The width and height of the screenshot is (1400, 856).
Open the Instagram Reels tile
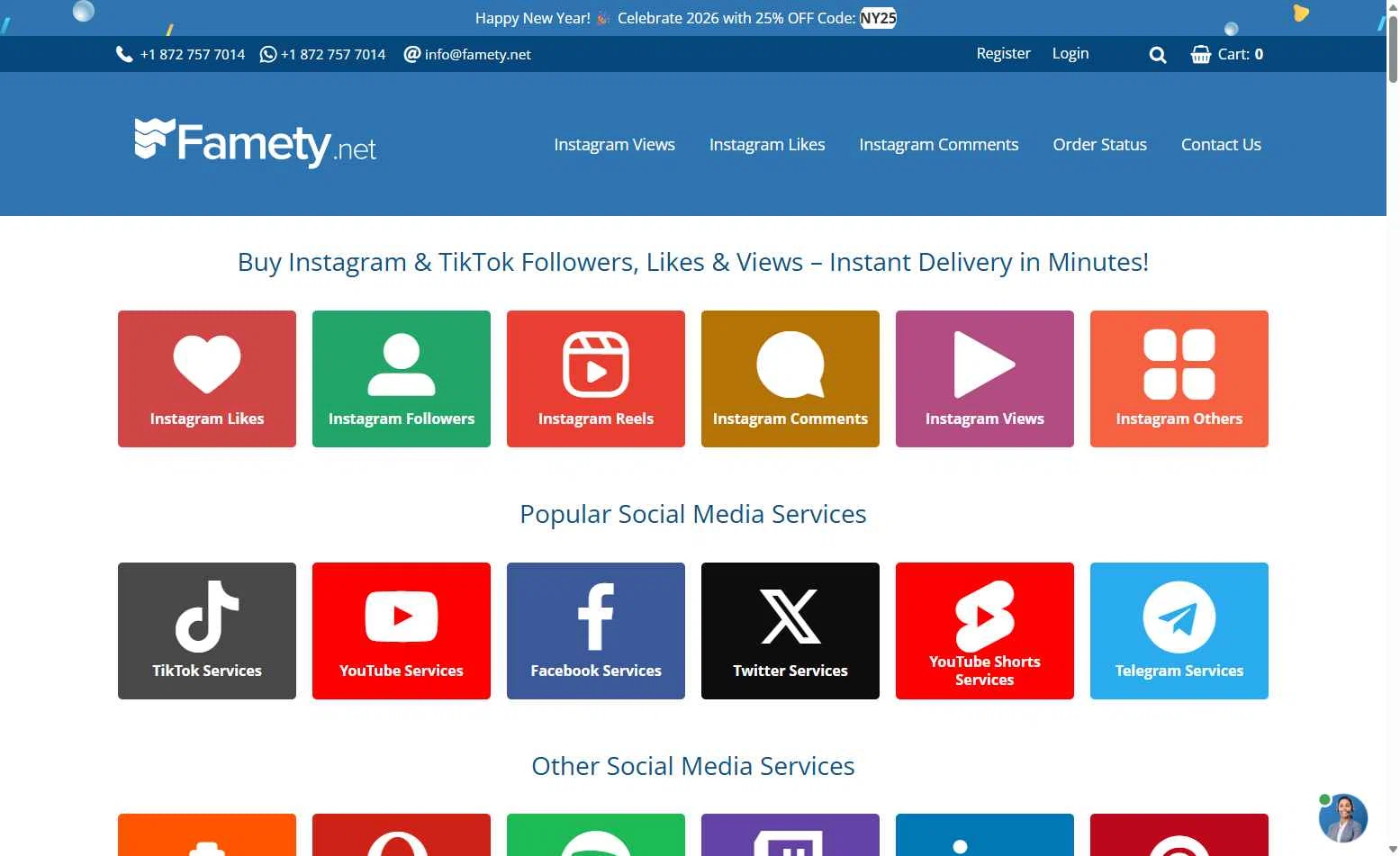(x=596, y=379)
